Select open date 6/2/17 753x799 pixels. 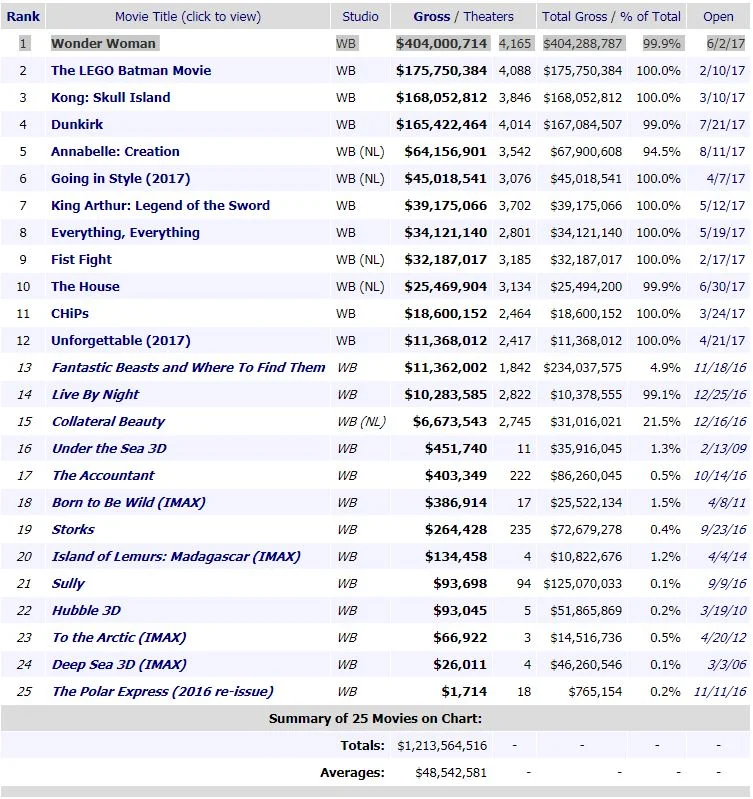pos(725,43)
